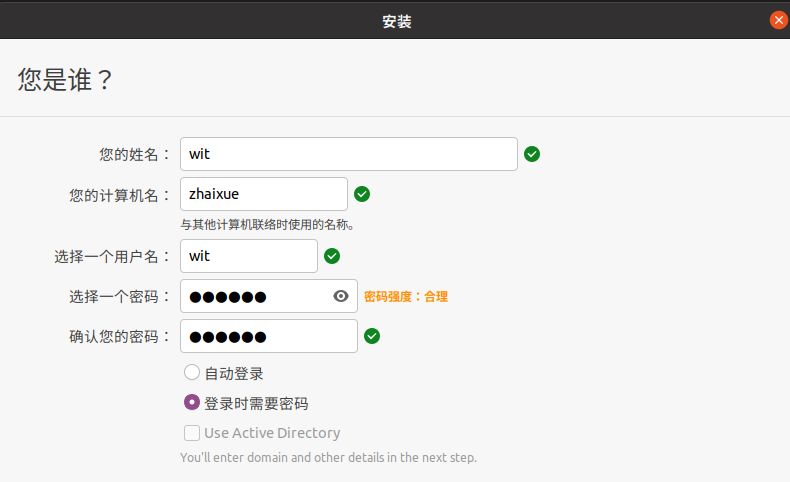Click the green checkmark beside confirm password

(372, 336)
